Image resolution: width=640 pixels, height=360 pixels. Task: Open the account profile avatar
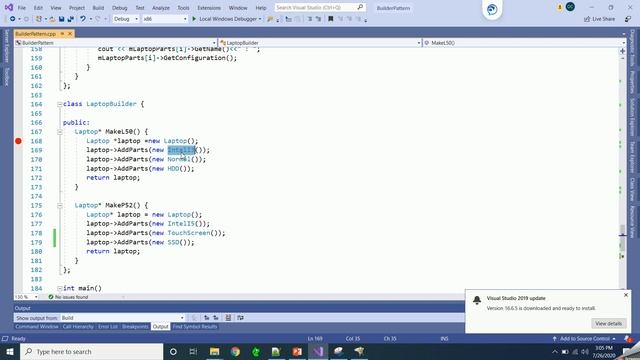click(x=570, y=7)
